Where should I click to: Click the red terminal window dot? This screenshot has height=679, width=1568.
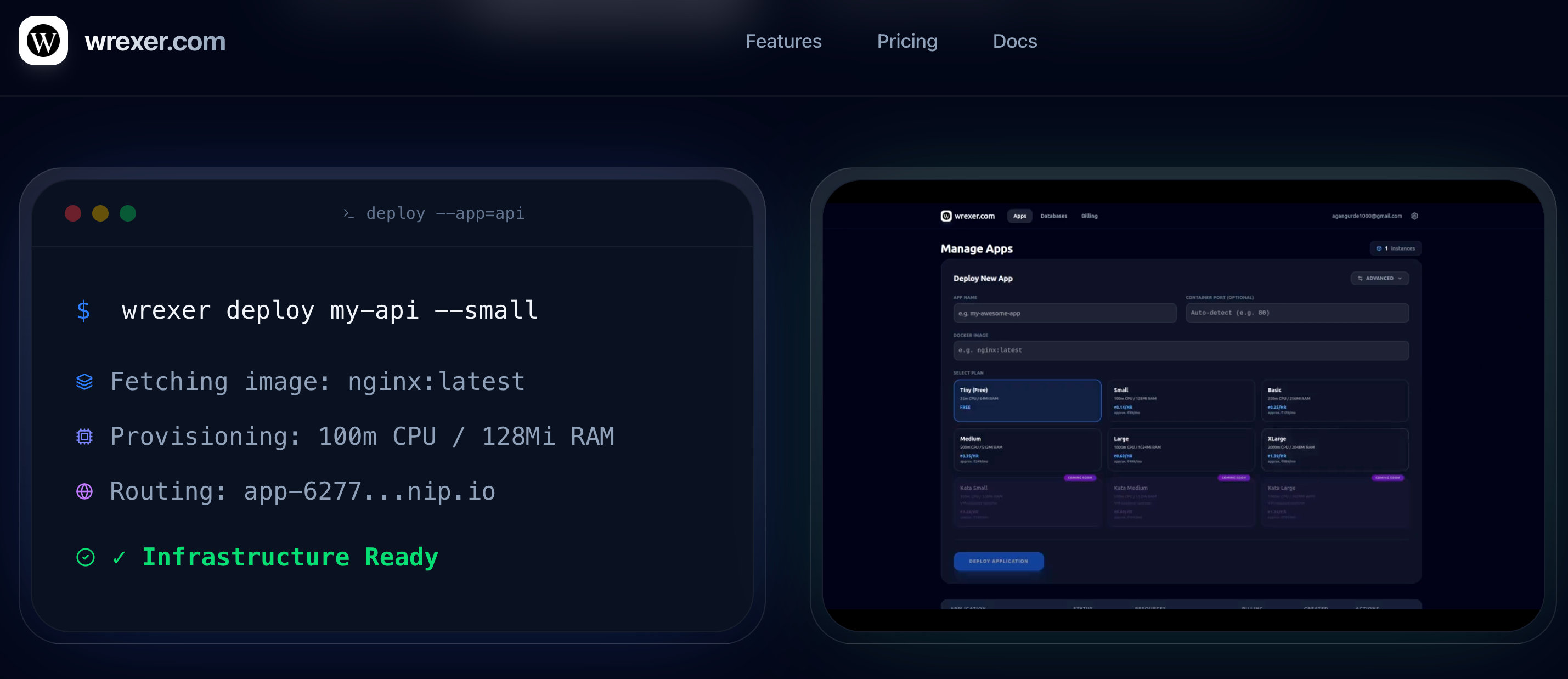click(73, 213)
